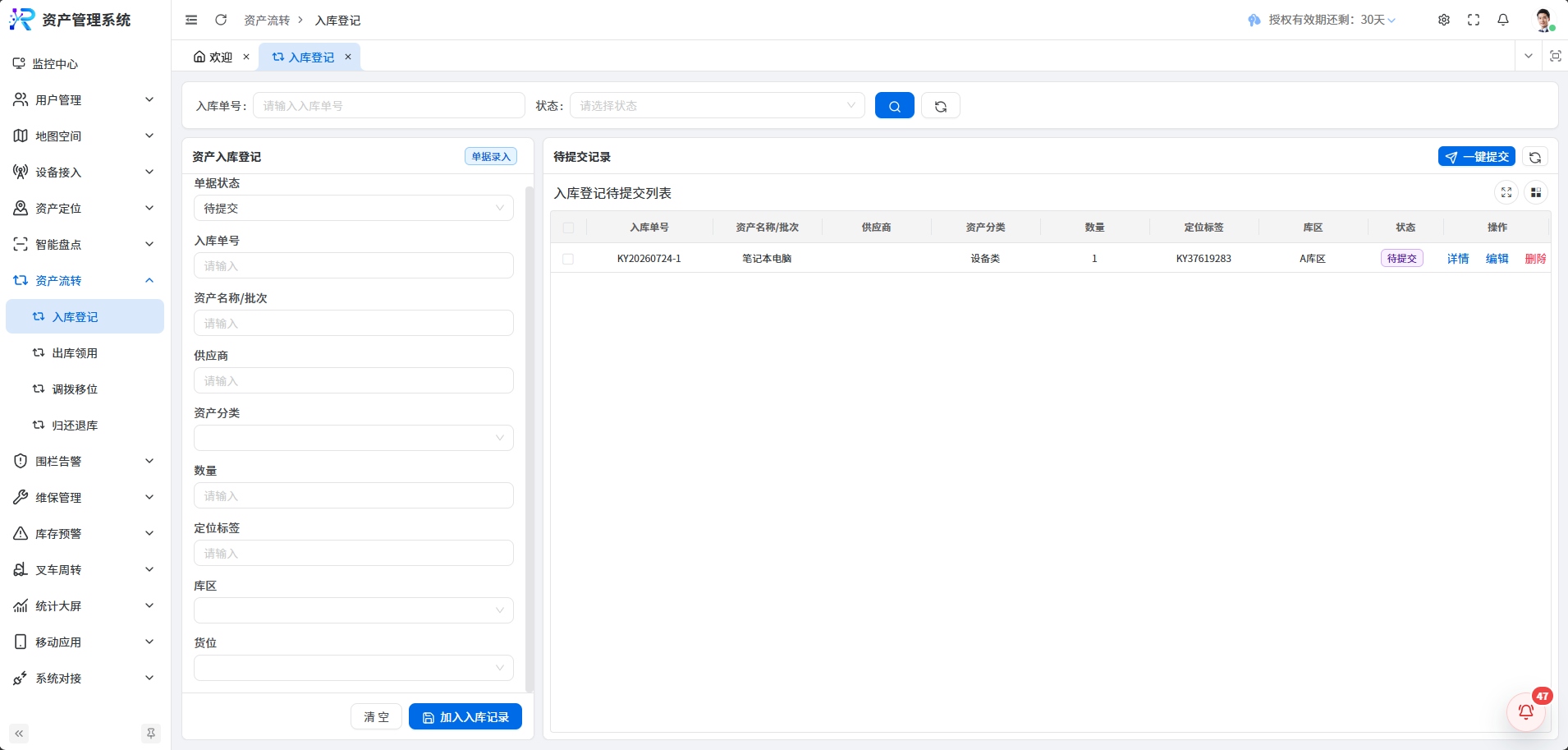Open the 资产分类 dropdown
The image size is (1568, 750).
(x=354, y=438)
